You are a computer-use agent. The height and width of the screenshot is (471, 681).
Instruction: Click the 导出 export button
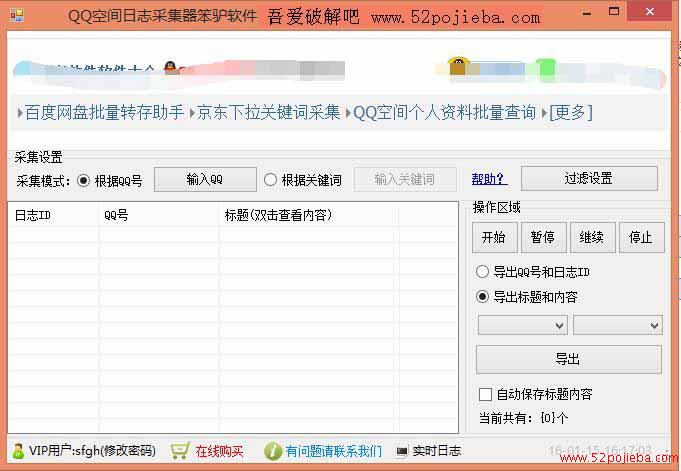tap(569, 359)
